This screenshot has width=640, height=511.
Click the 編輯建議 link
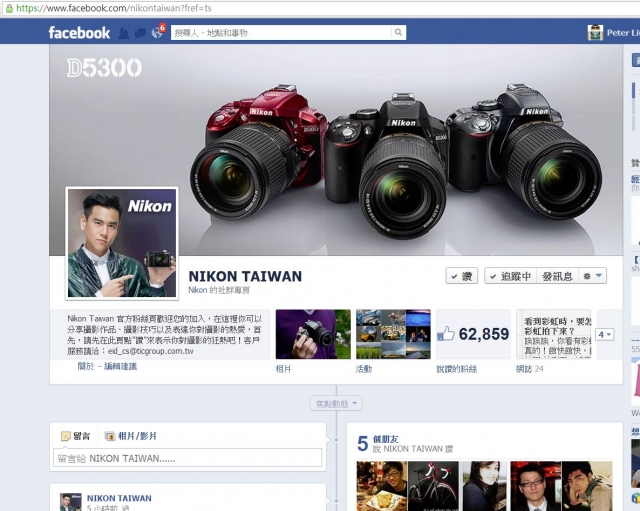point(120,366)
